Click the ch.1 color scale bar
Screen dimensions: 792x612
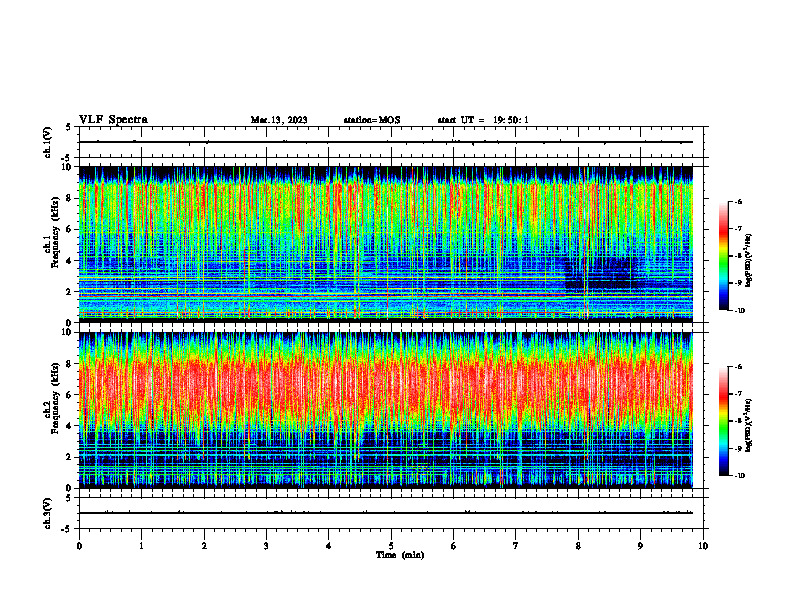tap(723, 256)
